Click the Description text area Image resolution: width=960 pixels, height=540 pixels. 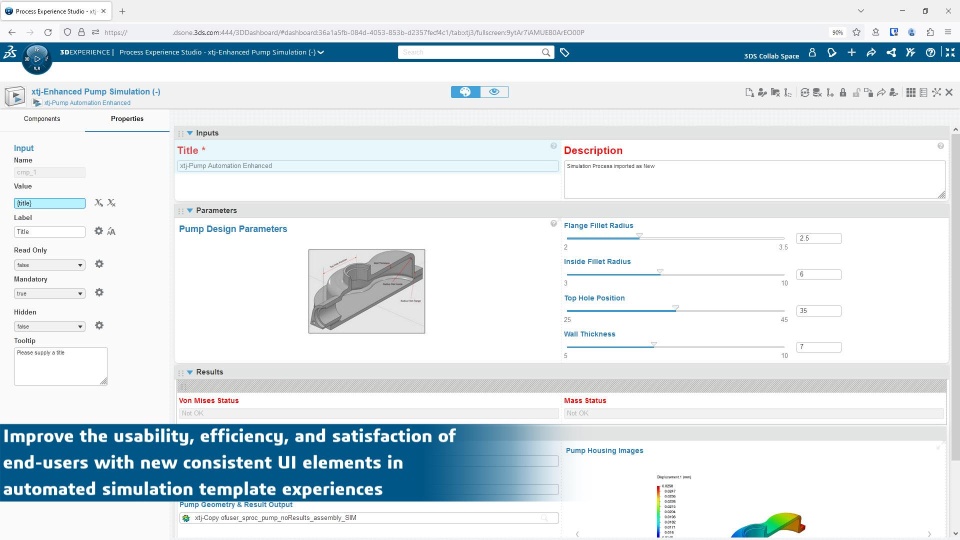tap(754, 179)
